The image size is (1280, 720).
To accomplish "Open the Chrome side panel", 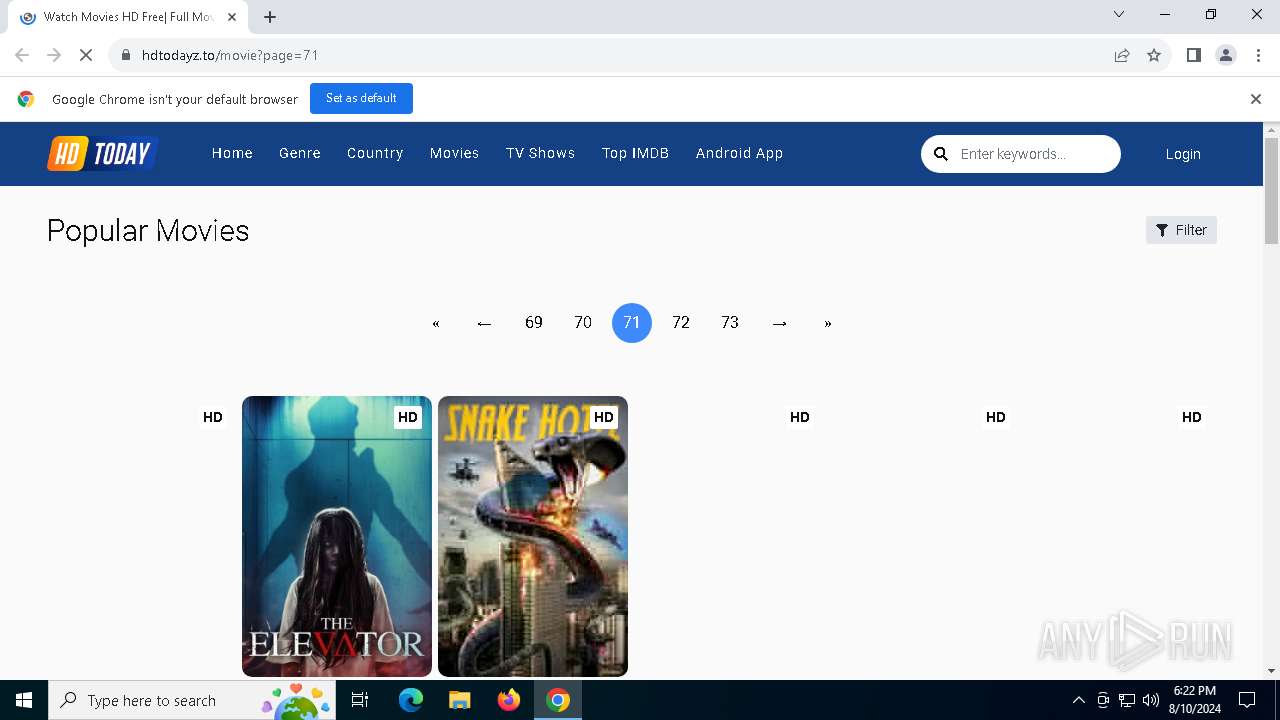I will click(1193, 55).
